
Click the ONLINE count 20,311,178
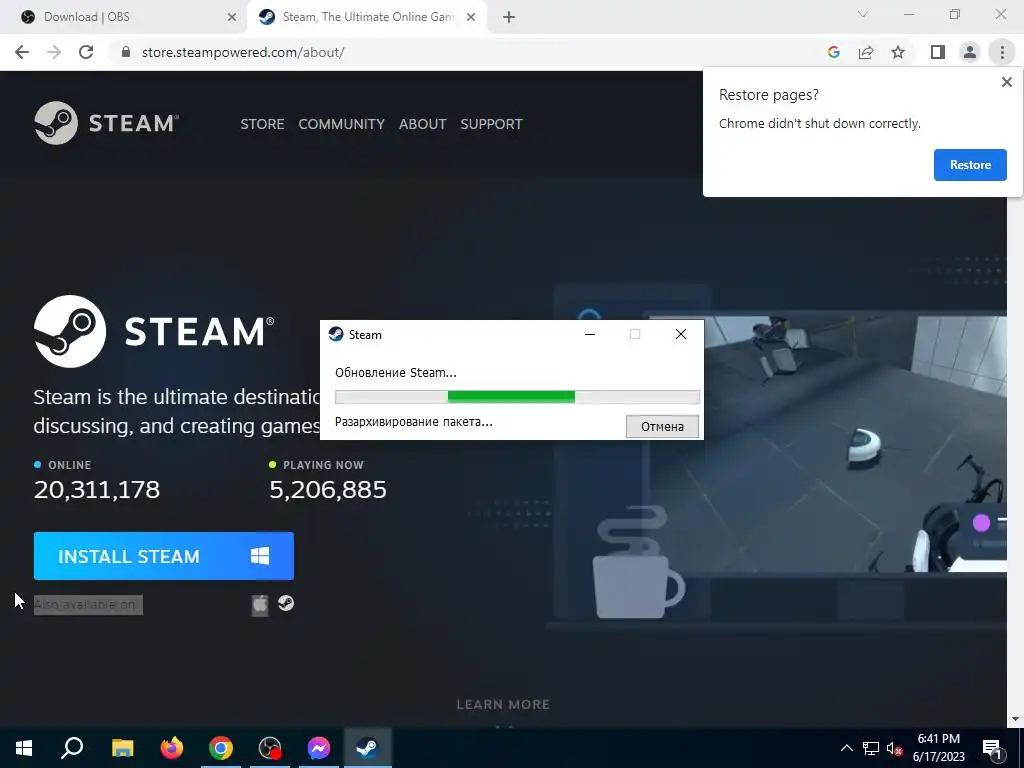[97, 489]
